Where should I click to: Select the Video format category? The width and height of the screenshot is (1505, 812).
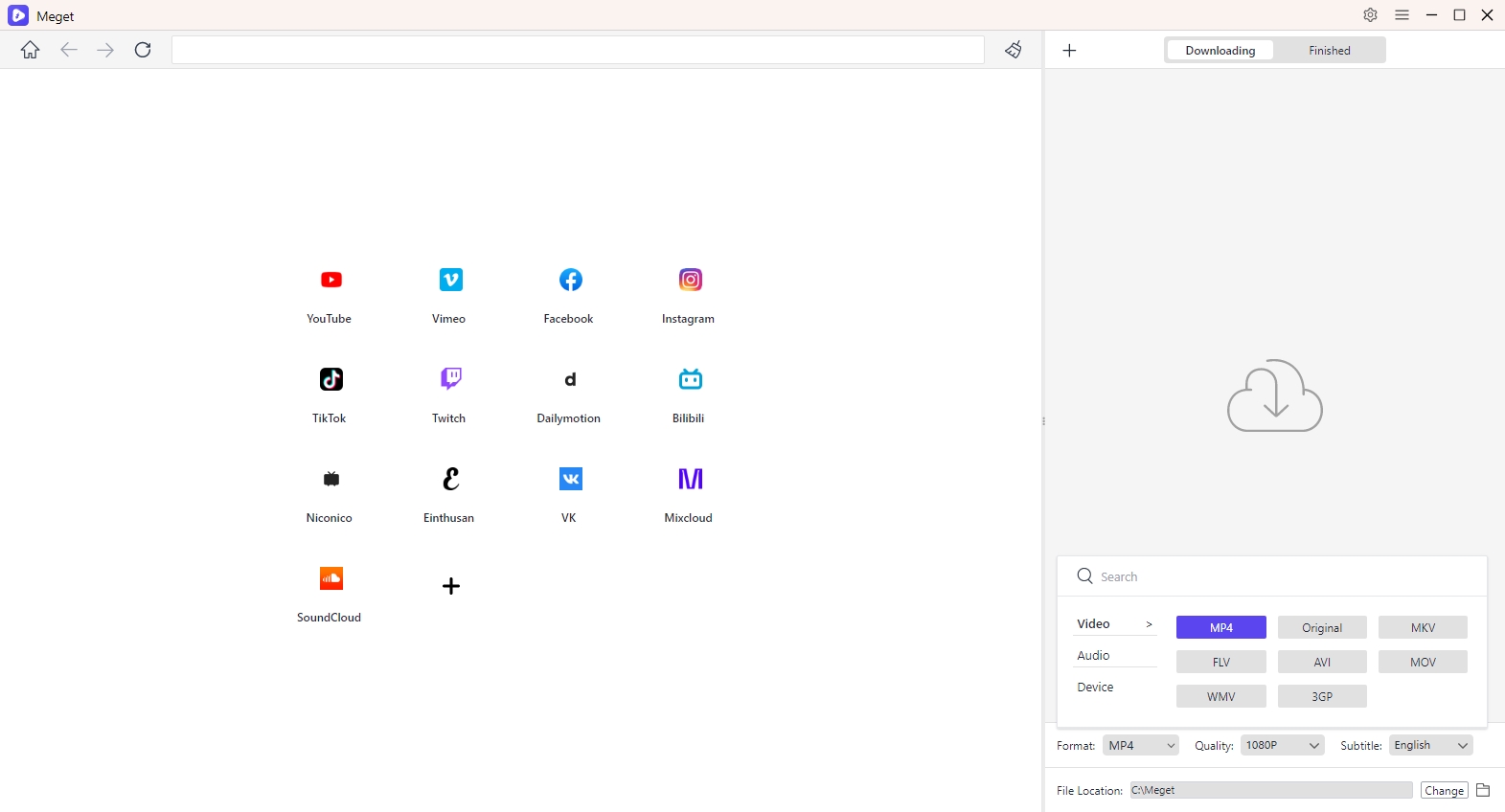[x=1115, y=623]
